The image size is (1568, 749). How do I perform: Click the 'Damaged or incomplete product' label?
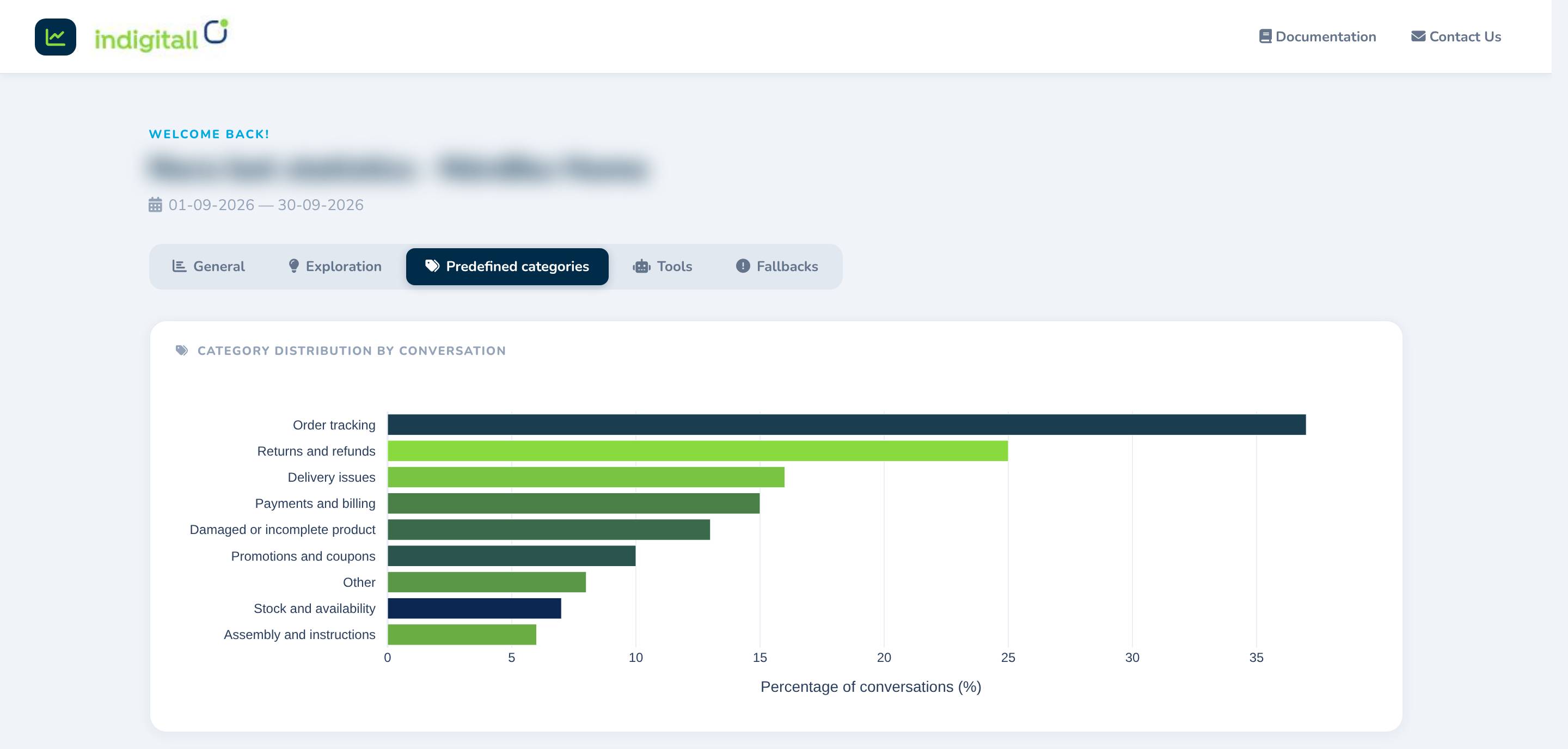[283, 530]
